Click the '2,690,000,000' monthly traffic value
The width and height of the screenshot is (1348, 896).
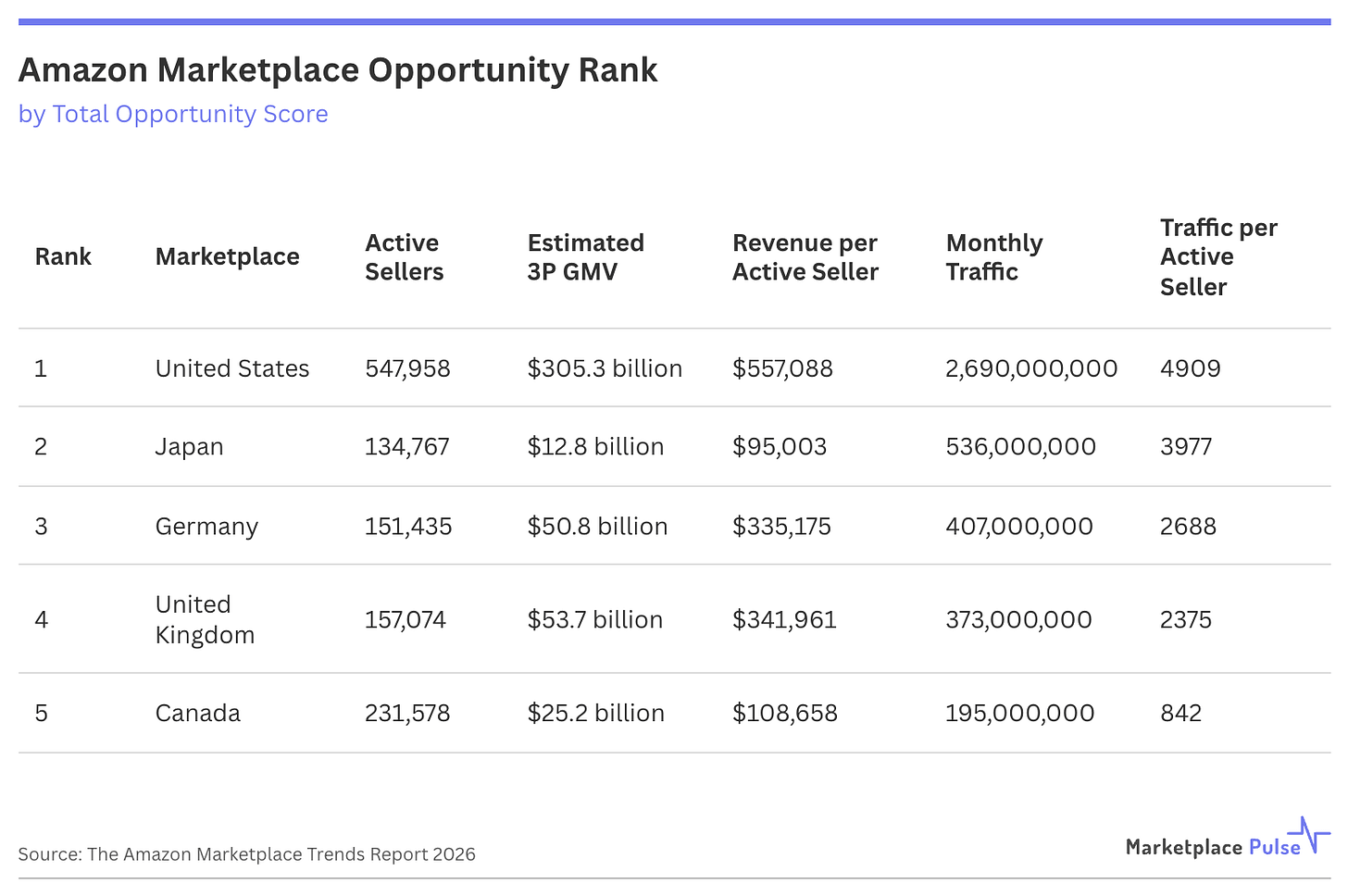point(1030,367)
